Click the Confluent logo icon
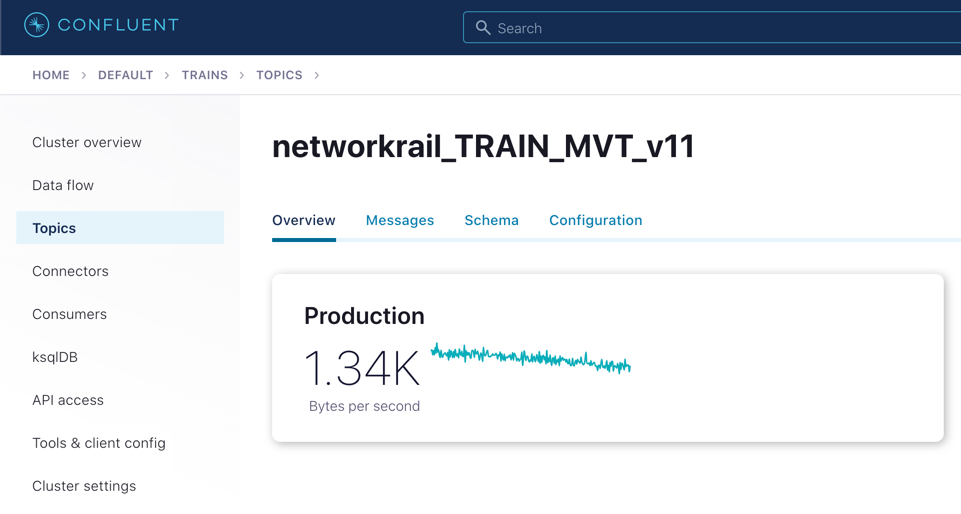961x514 pixels. point(37,25)
